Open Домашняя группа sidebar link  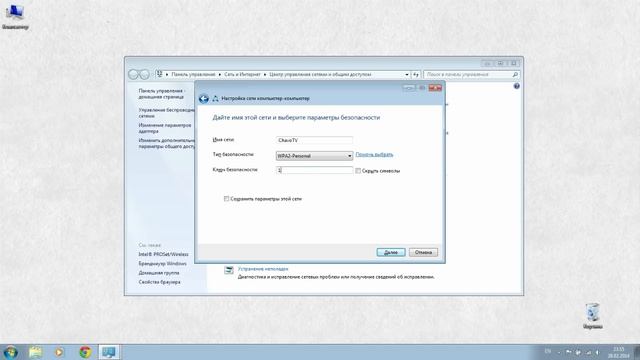(x=159, y=273)
